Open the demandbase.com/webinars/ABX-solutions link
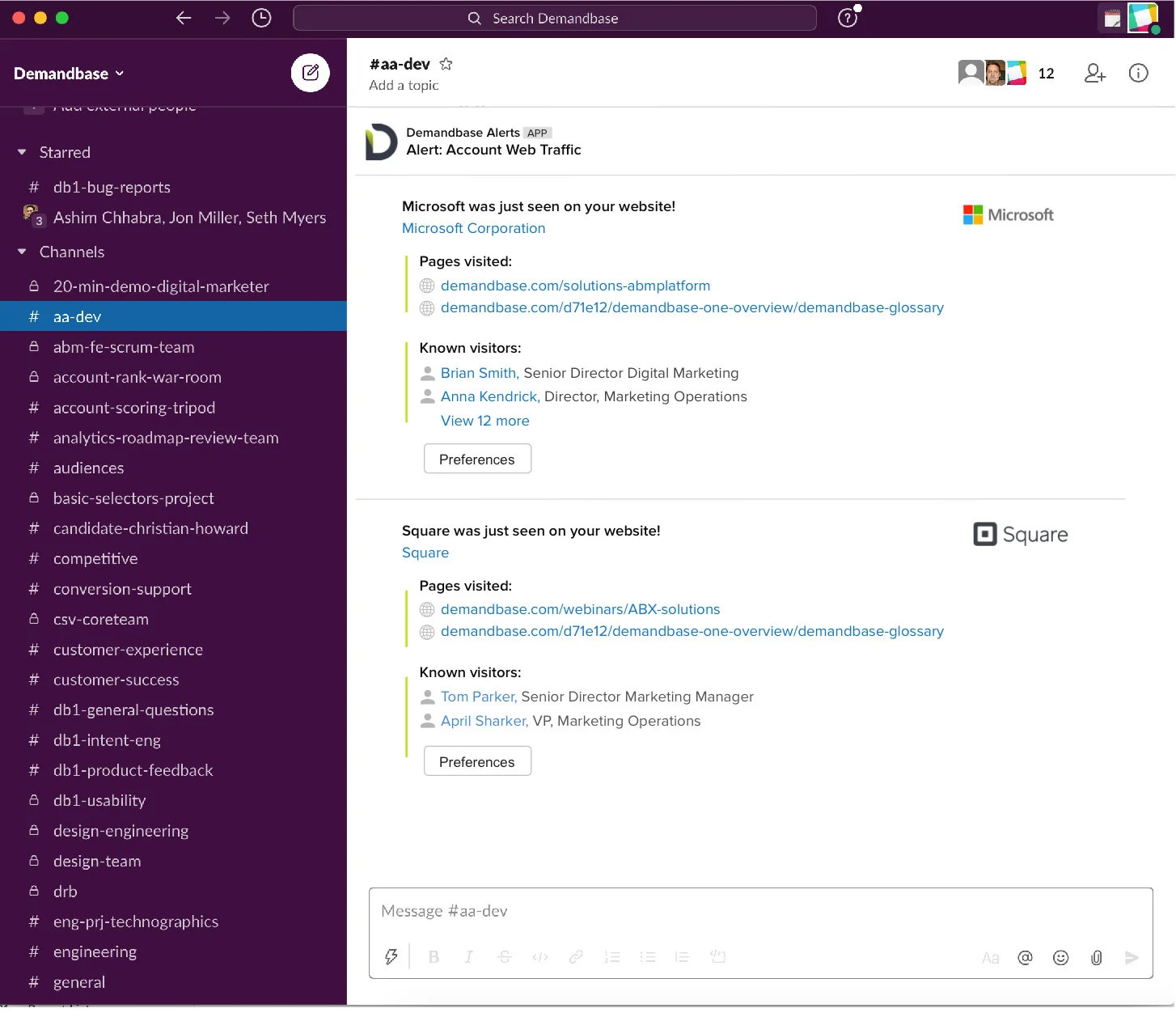The image size is (1176, 1021). pos(580,609)
